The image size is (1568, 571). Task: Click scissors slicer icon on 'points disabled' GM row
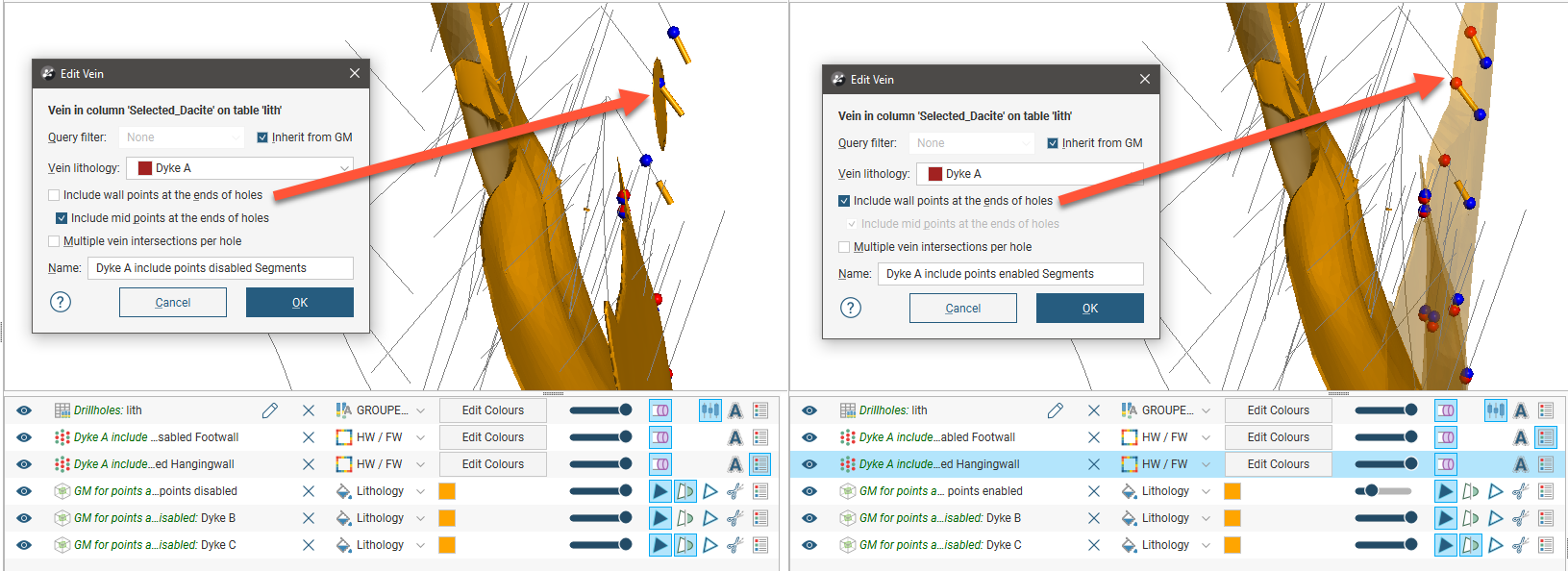point(735,491)
